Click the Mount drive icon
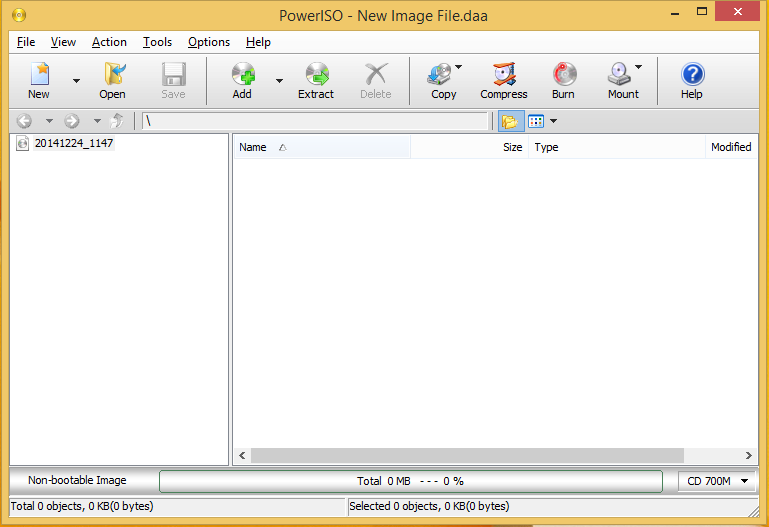 click(619, 75)
